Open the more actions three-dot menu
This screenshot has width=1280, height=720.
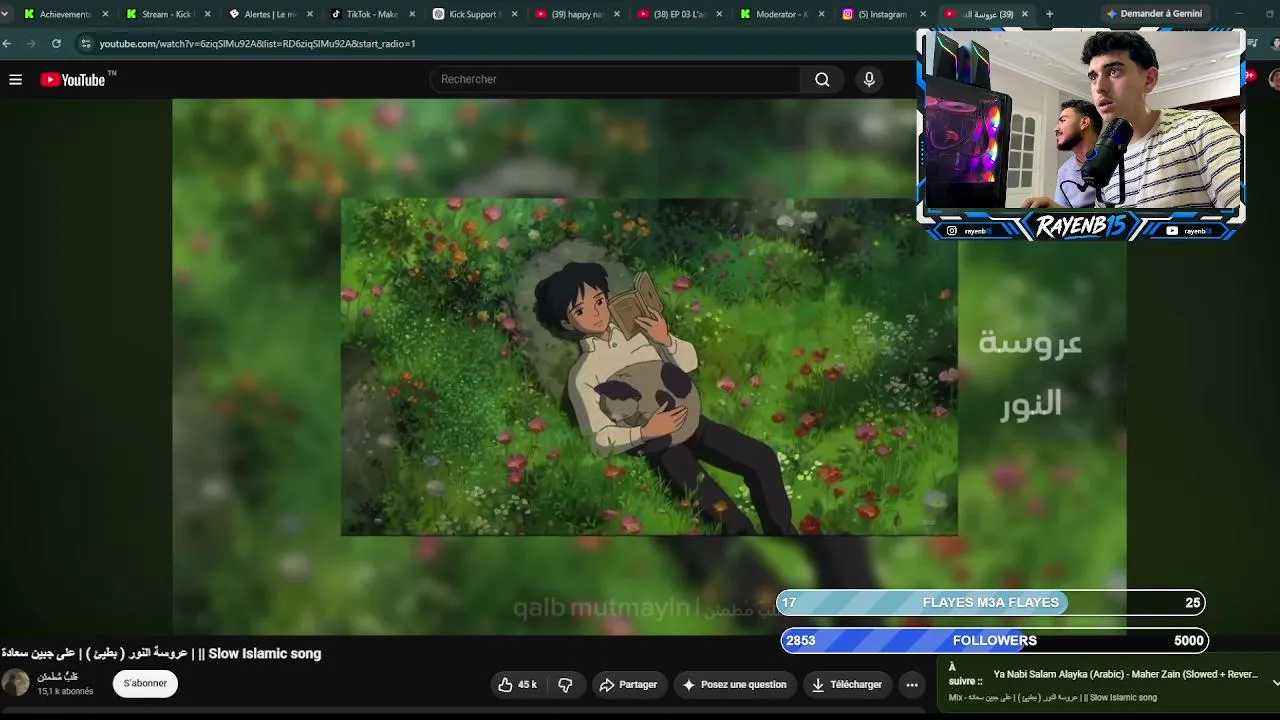912,685
